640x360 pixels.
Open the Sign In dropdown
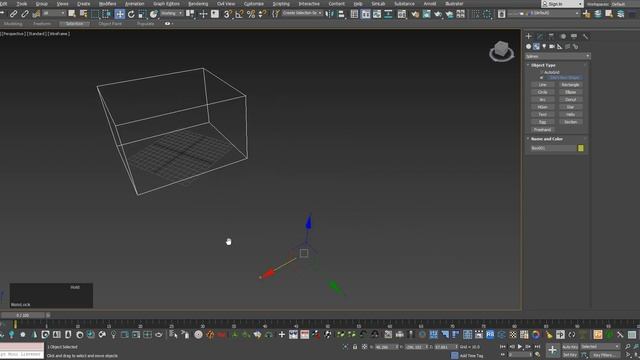pos(562,4)
